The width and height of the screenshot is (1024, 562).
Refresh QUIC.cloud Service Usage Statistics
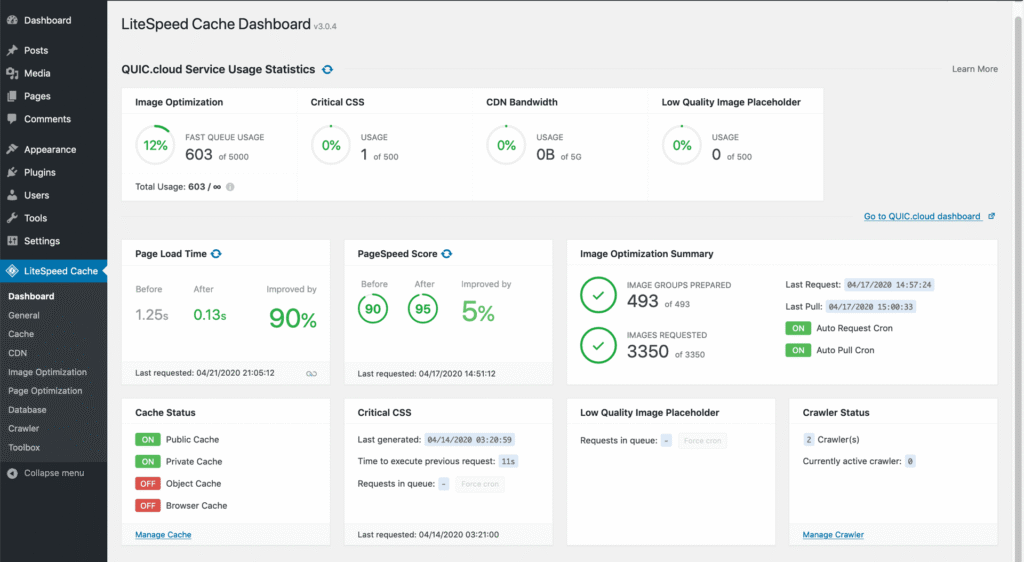(x=327, y=69)
